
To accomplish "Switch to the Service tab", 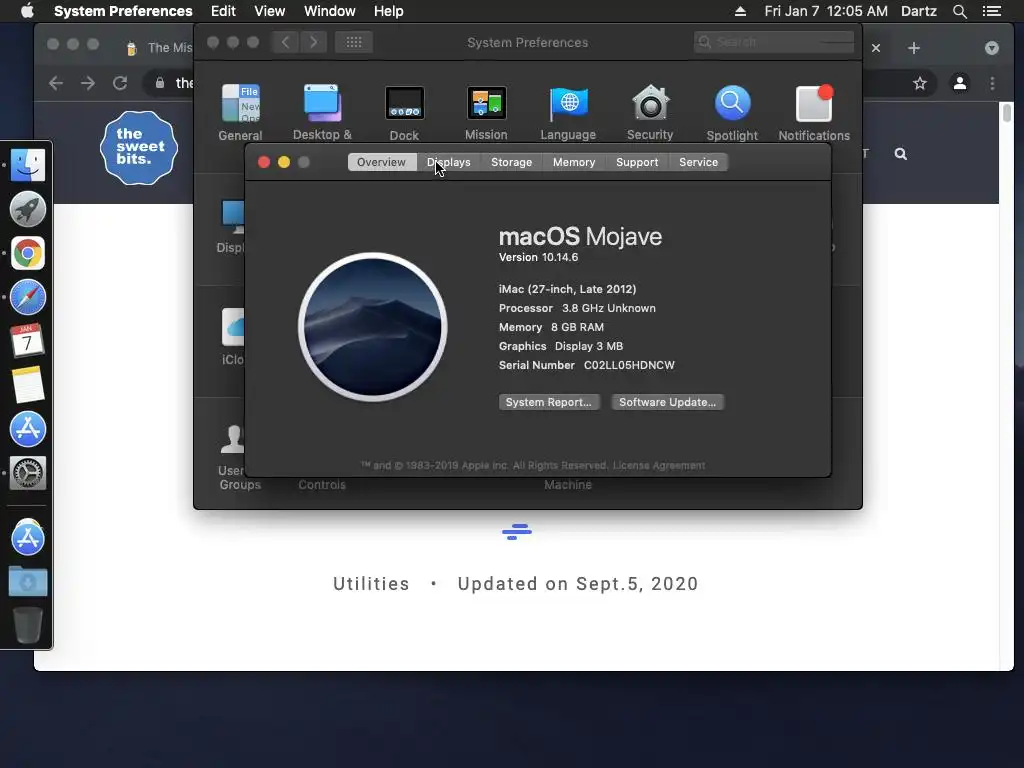I will [x=699, y=162].
